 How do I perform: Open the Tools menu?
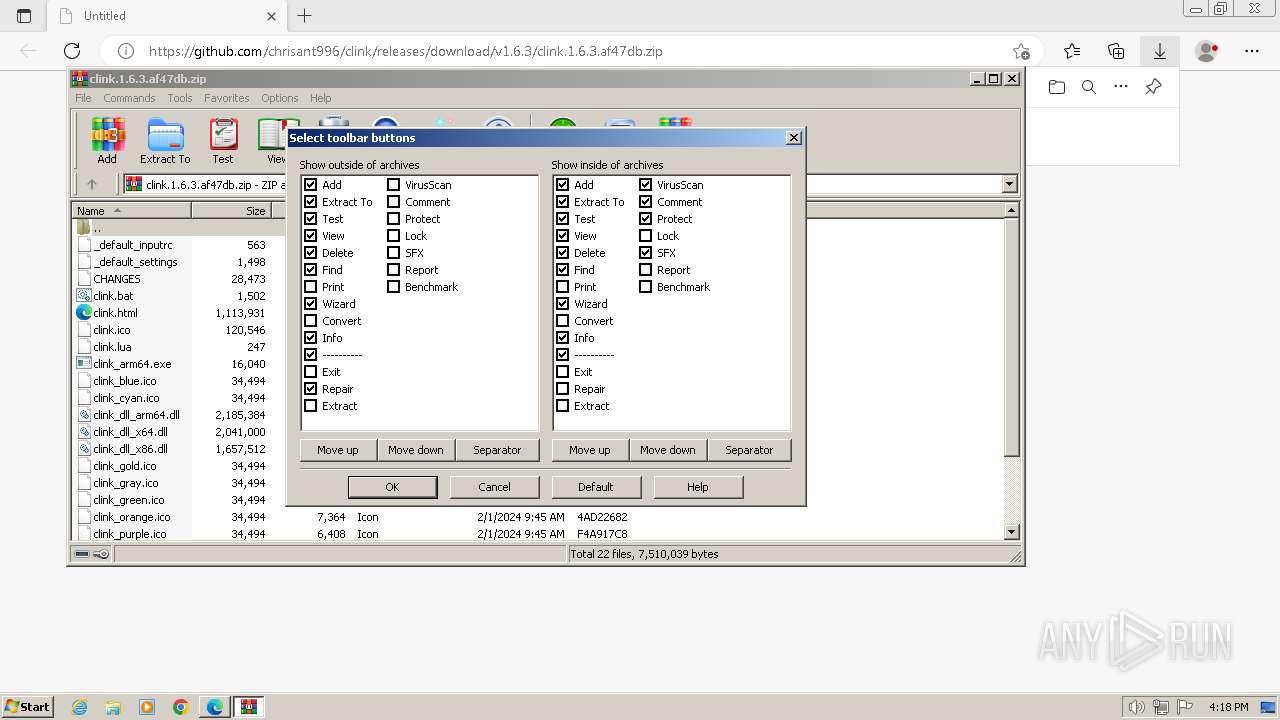point(180,98)
